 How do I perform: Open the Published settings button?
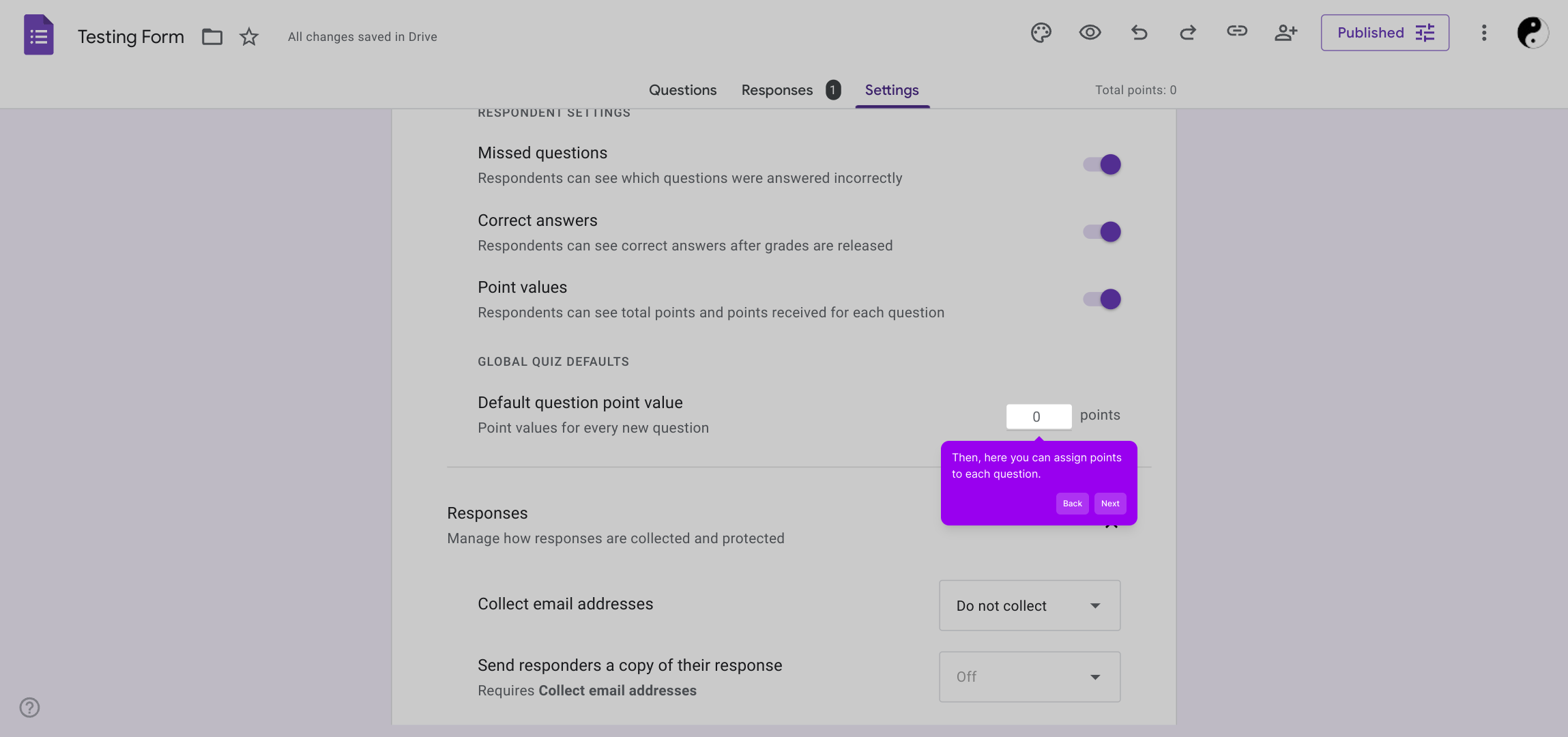click(1384, 33)
